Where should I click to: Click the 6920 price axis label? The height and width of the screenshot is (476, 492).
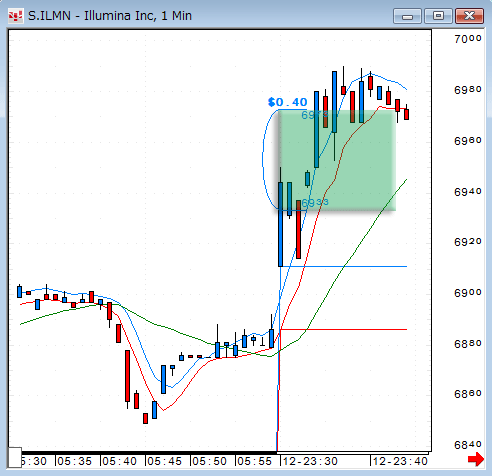[x=468, y=242]
